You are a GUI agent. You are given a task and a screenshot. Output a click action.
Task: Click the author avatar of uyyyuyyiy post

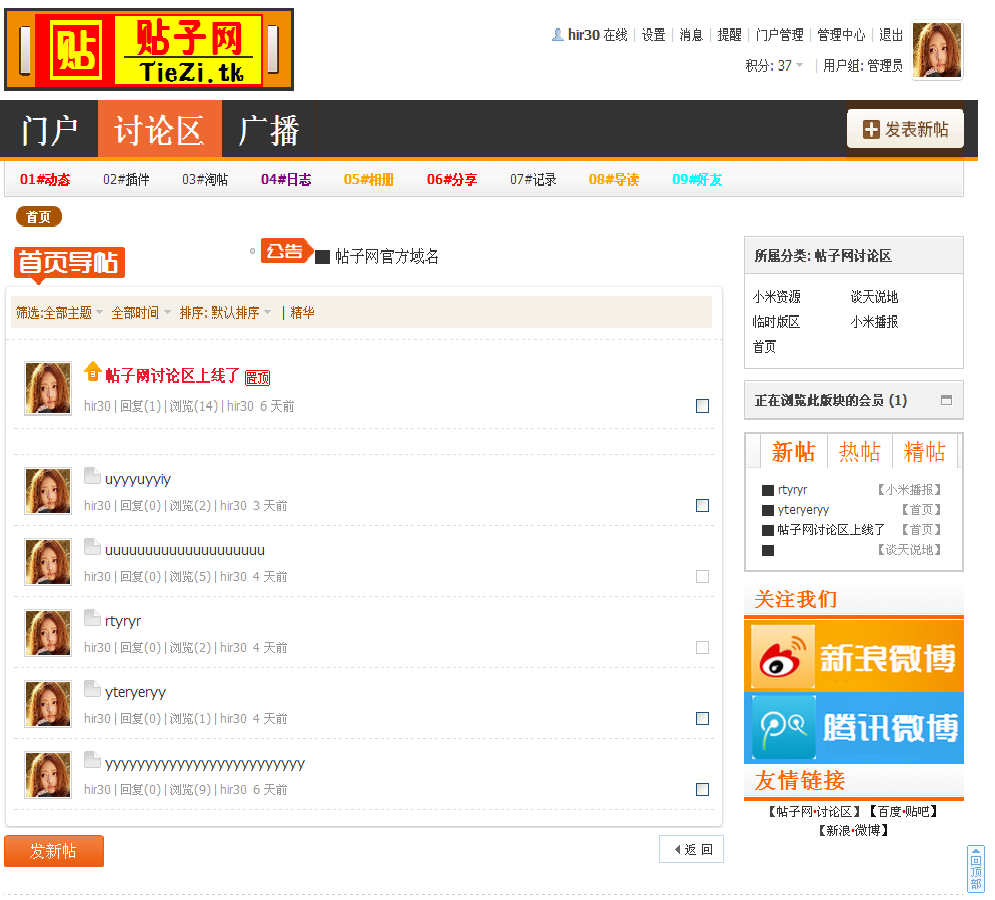(x=48, y=491)
